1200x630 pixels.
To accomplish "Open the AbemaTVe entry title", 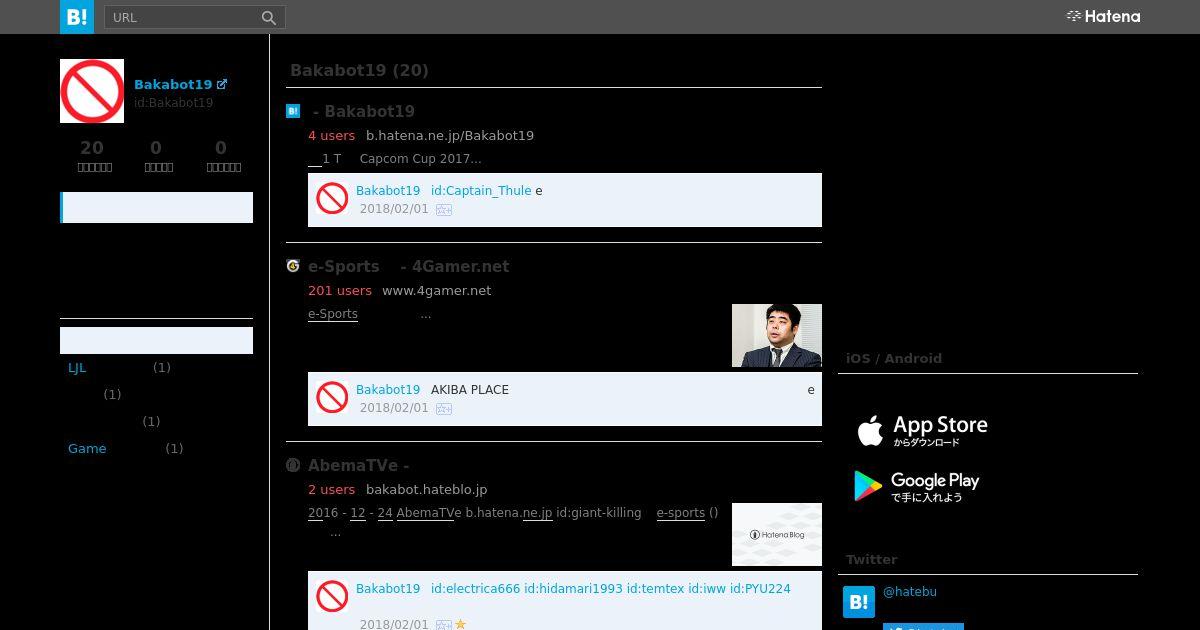I will tap(358, 465).
